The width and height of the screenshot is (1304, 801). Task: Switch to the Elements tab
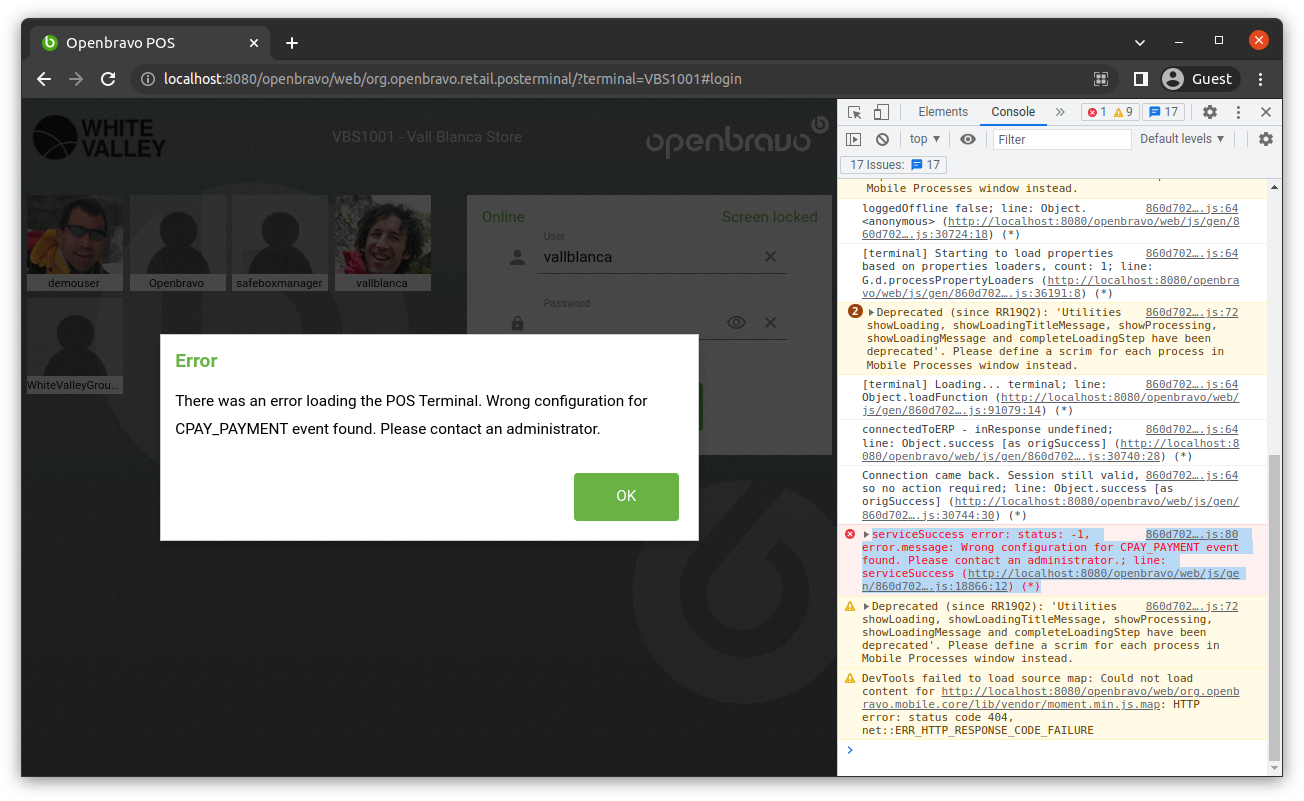(943, 112)
